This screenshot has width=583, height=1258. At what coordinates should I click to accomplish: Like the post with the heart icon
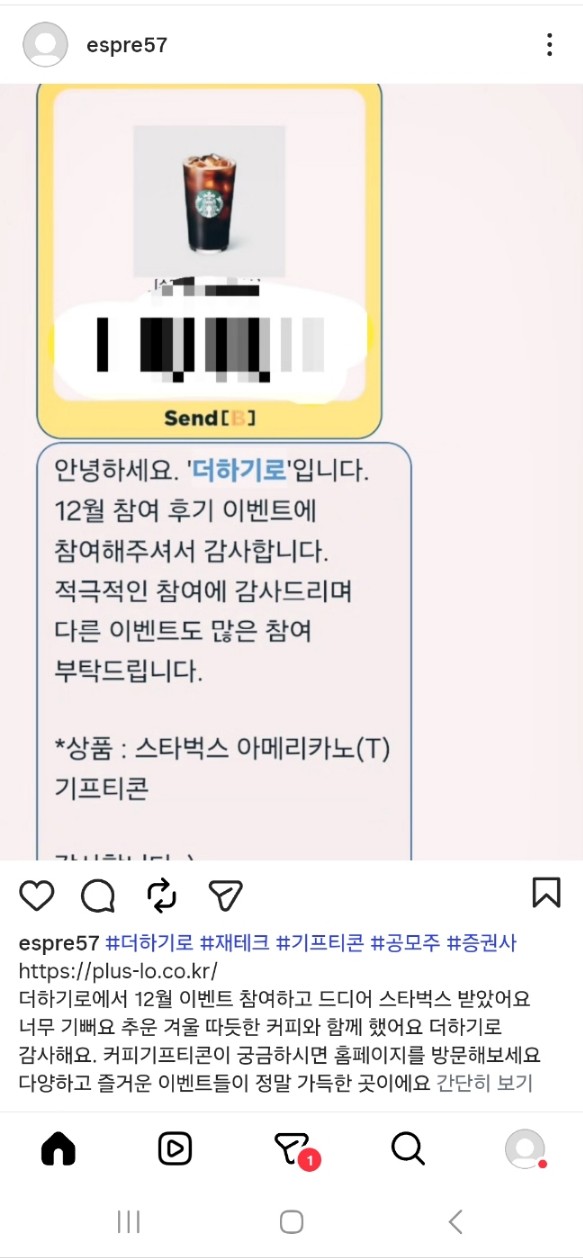[x=37, y=895]
